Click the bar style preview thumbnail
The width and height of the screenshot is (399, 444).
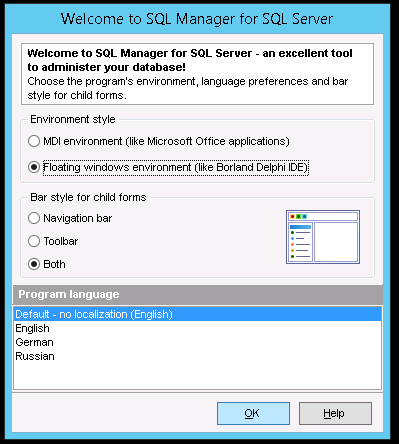(x=323, y=237)
